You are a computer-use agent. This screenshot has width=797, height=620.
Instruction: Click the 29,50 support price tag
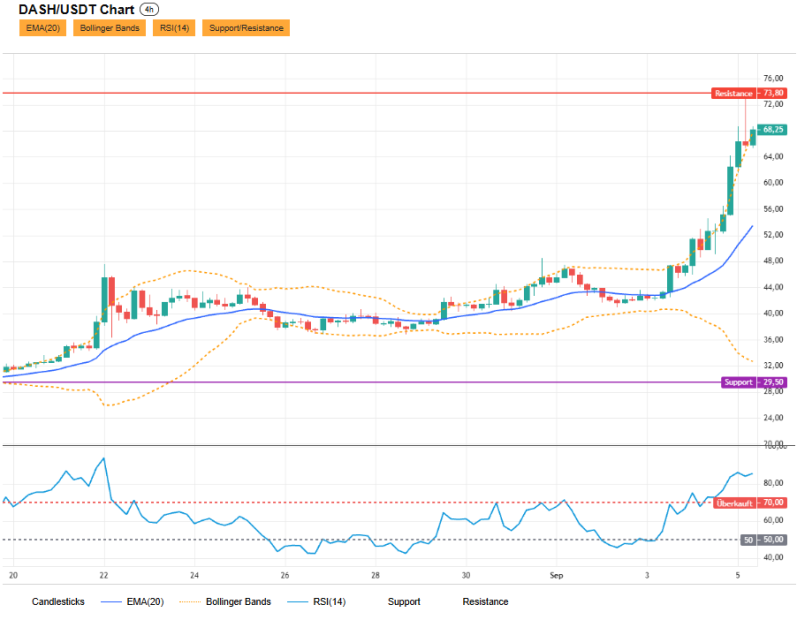[x=773, y=382]
